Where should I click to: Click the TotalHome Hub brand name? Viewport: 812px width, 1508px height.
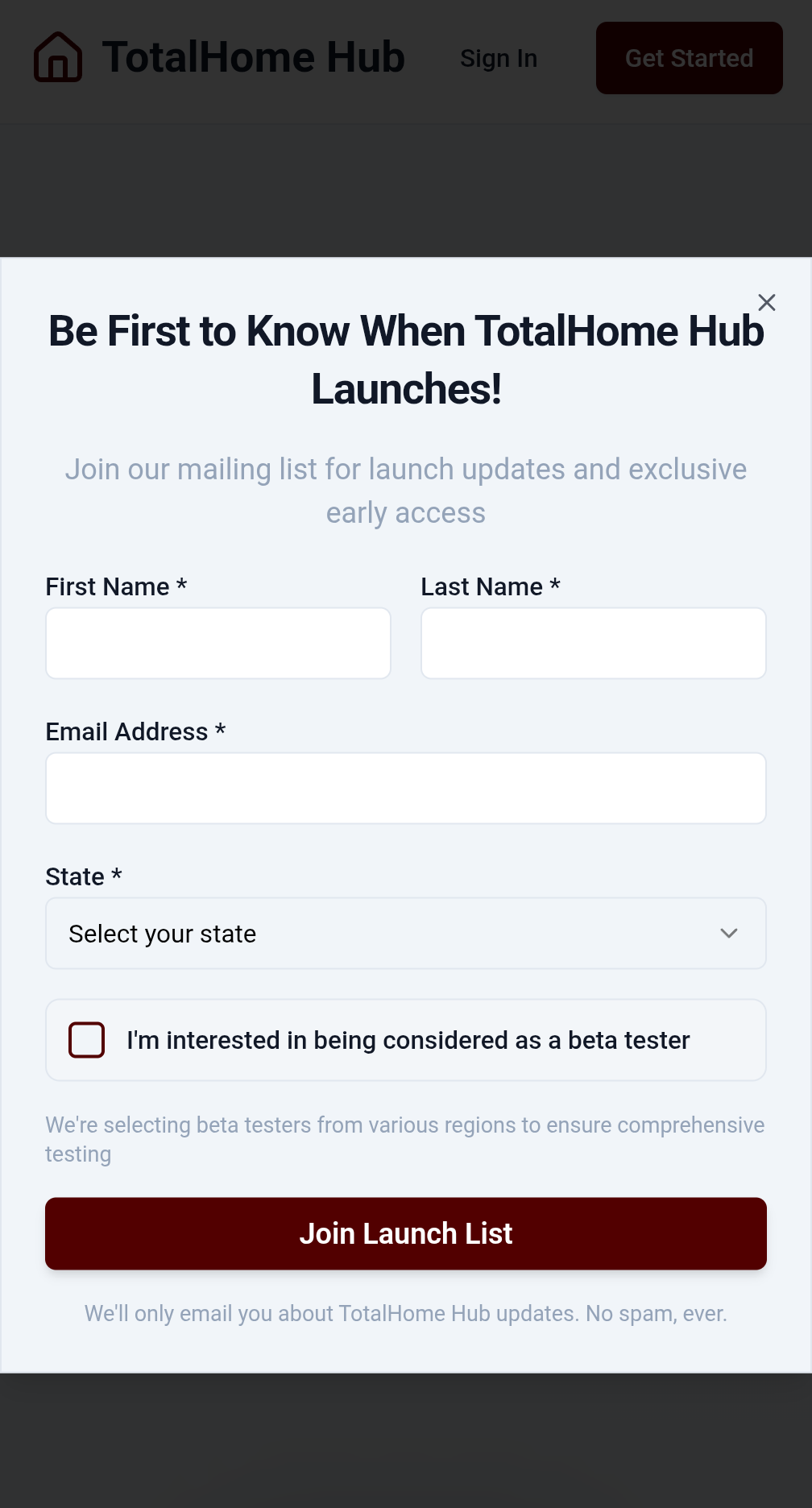[x=254, y=57]
